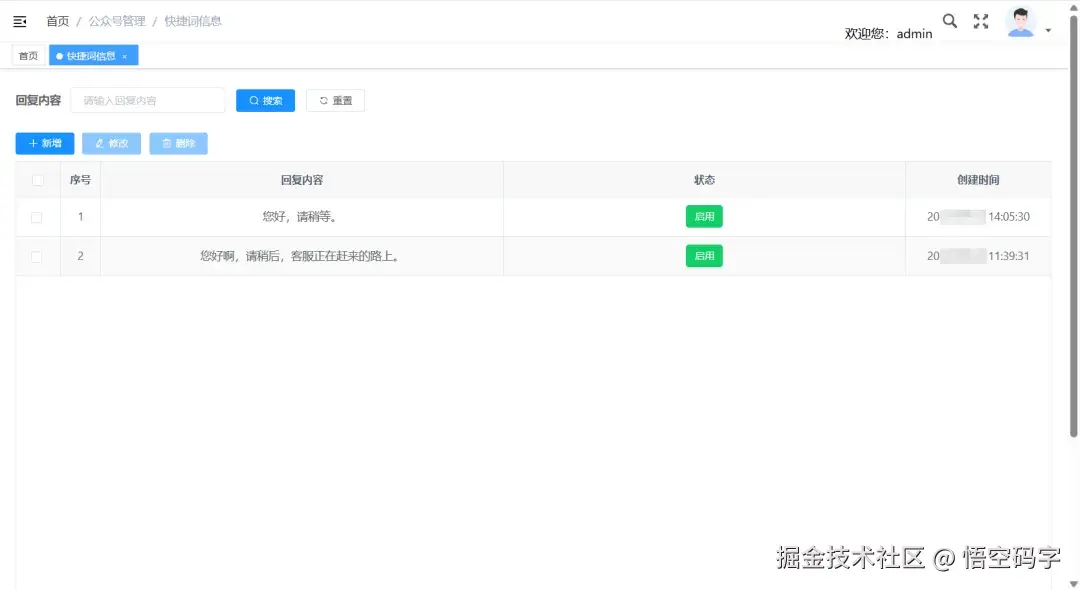This screenshot has height=590, width=1080.
Task: Toggle 启用 status on the second reply
Action: click(x=704, y=256)
